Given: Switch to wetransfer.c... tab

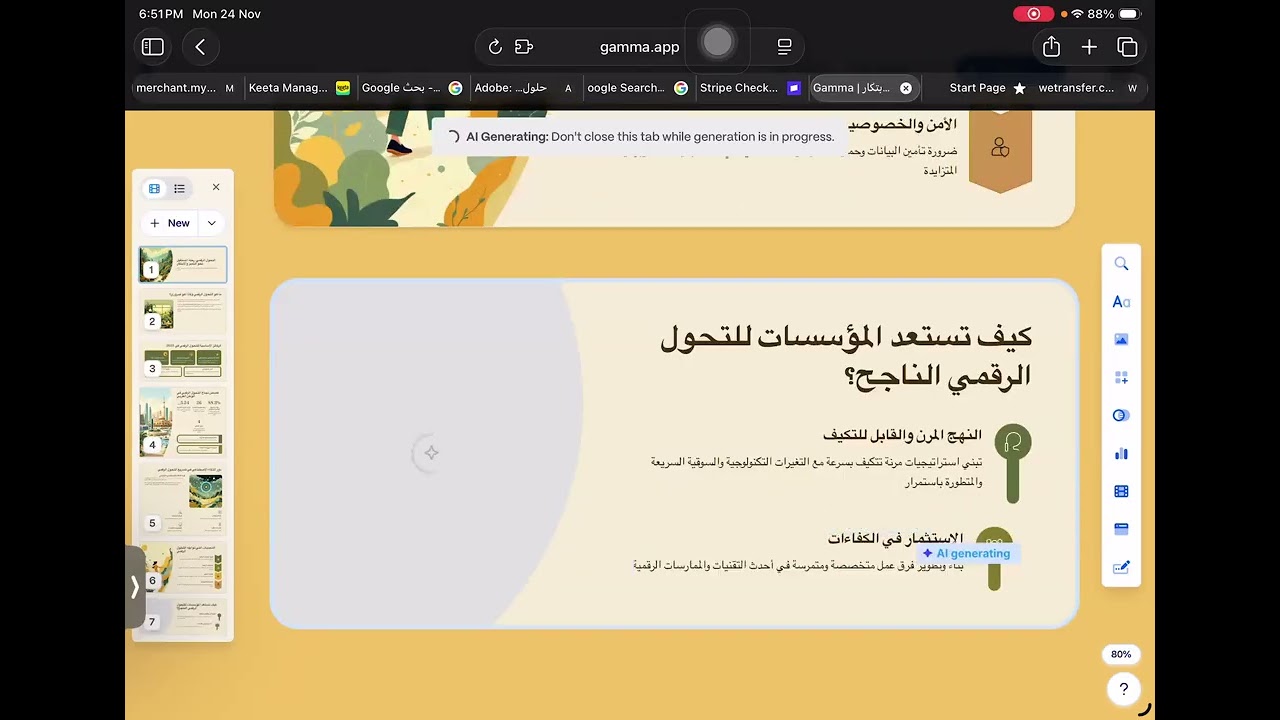Looking at the screenshot, I should (x=1087, y=88).
